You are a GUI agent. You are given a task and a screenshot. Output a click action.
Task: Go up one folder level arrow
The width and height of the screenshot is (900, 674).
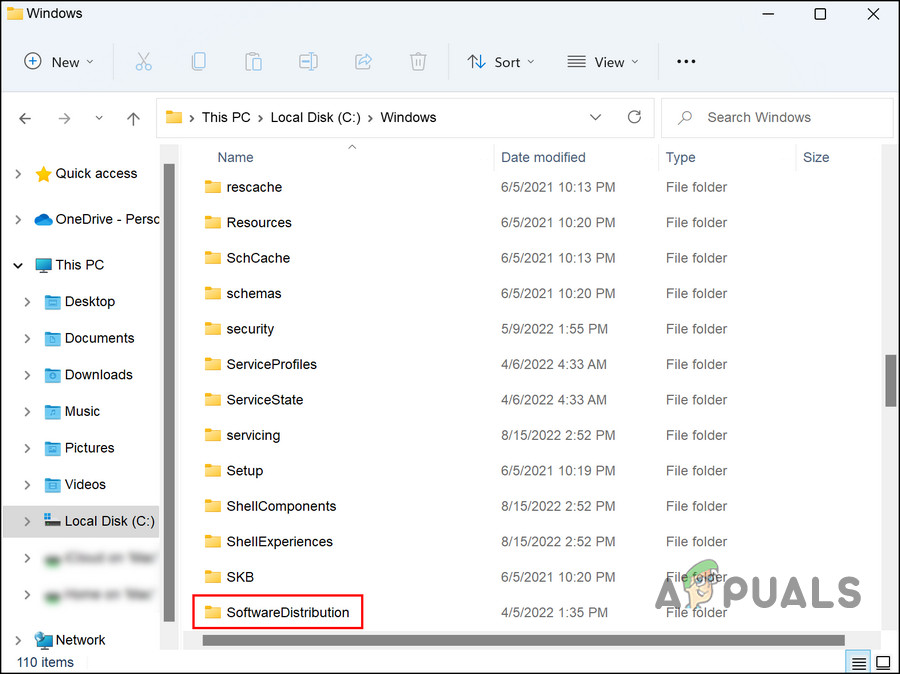tap(133, 118)
